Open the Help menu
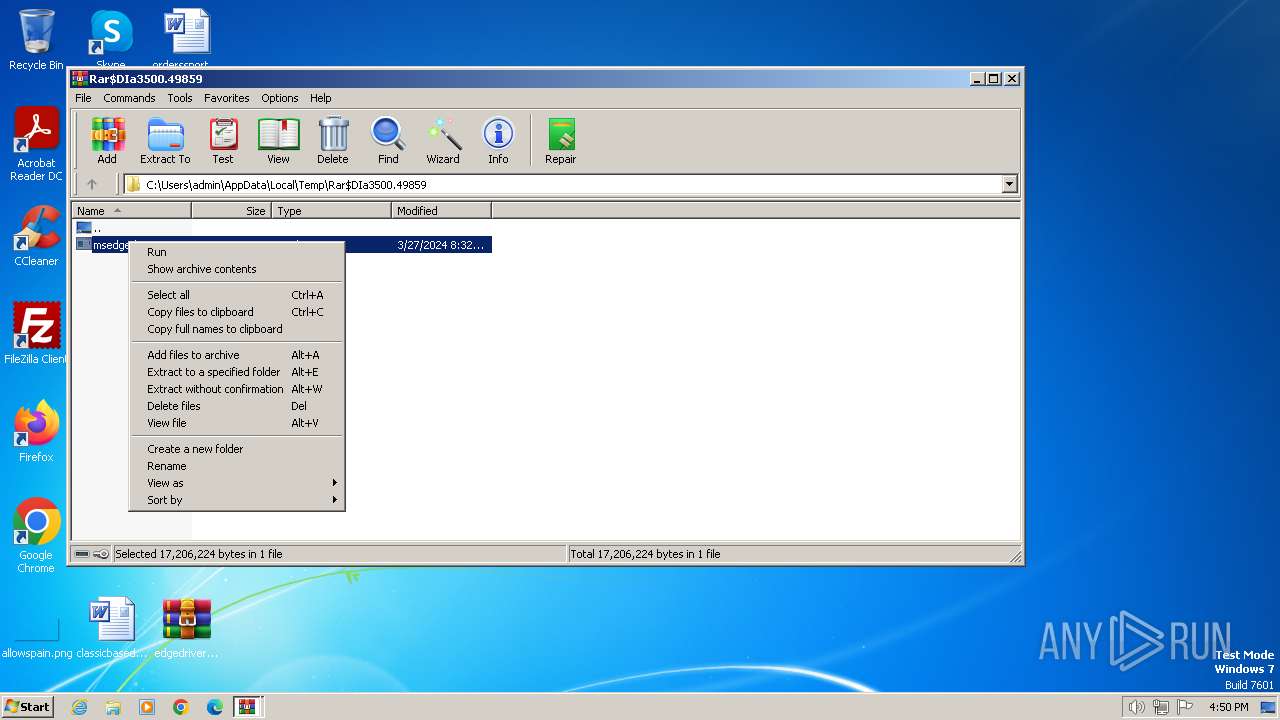1280x720 pixels. pyautogui.click(x=320, y=98)
